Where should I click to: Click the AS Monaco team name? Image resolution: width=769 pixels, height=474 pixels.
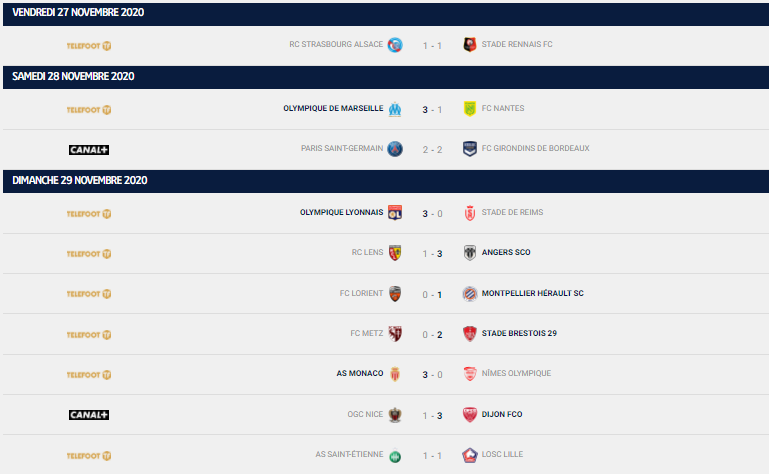click(x=359, y=373)
